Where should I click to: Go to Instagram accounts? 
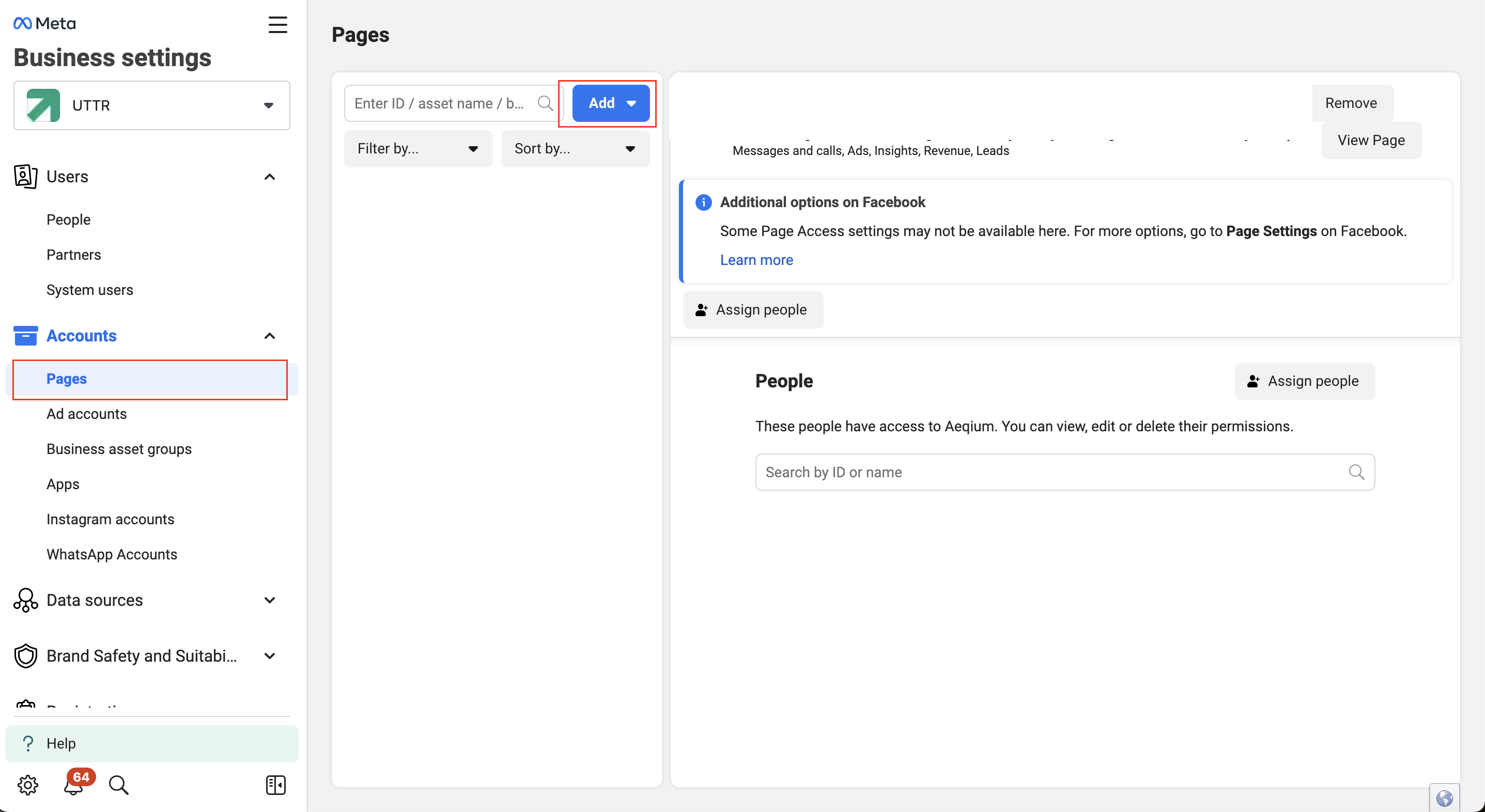coord(110,519)
